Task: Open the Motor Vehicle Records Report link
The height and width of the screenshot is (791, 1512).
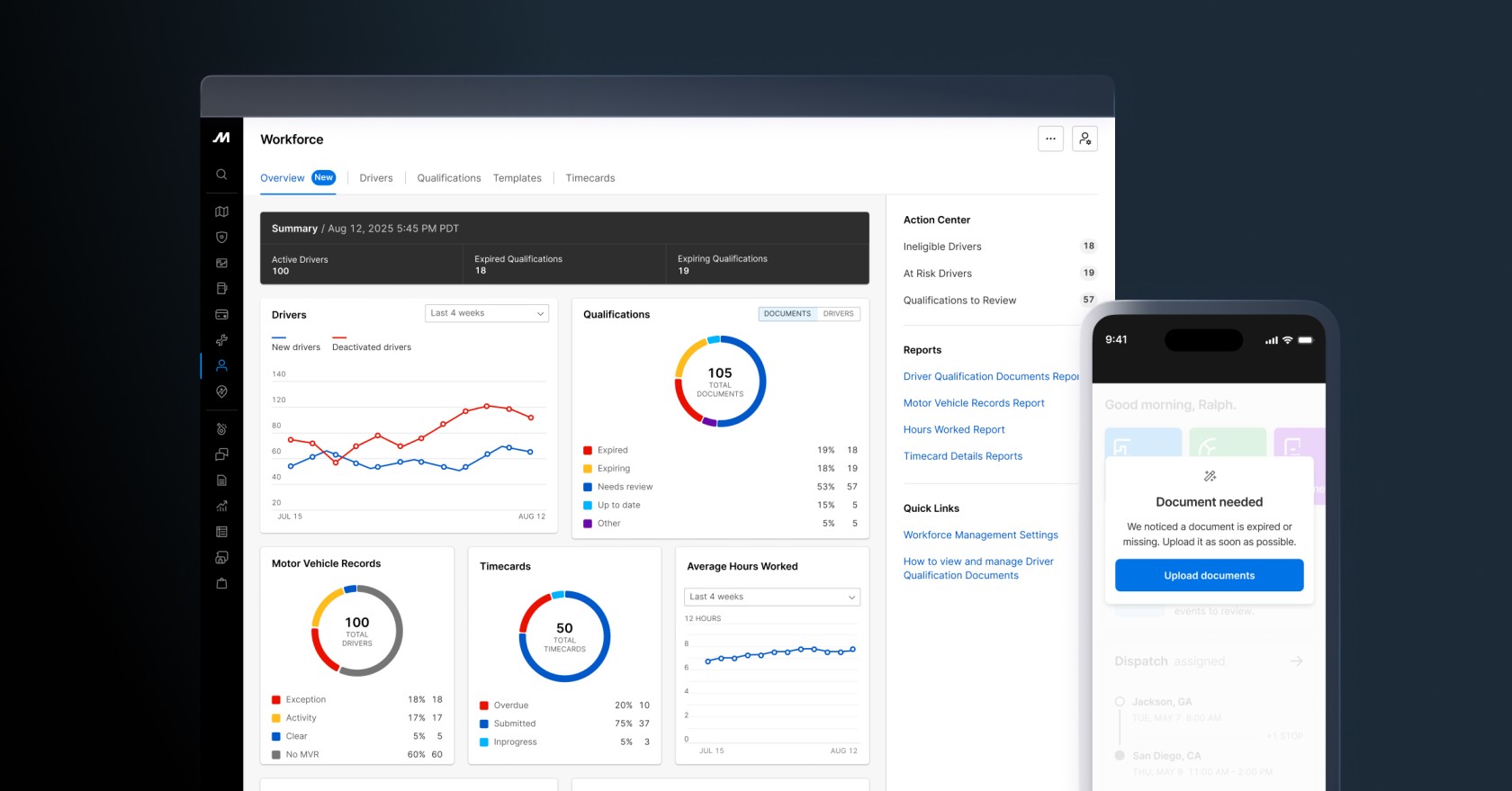Action: point(974,403)
